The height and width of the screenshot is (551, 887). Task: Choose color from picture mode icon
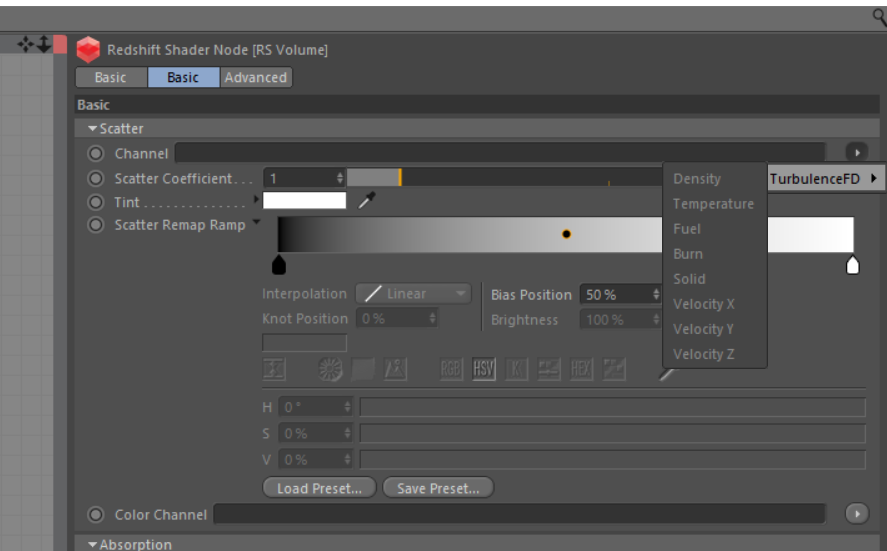395,369
